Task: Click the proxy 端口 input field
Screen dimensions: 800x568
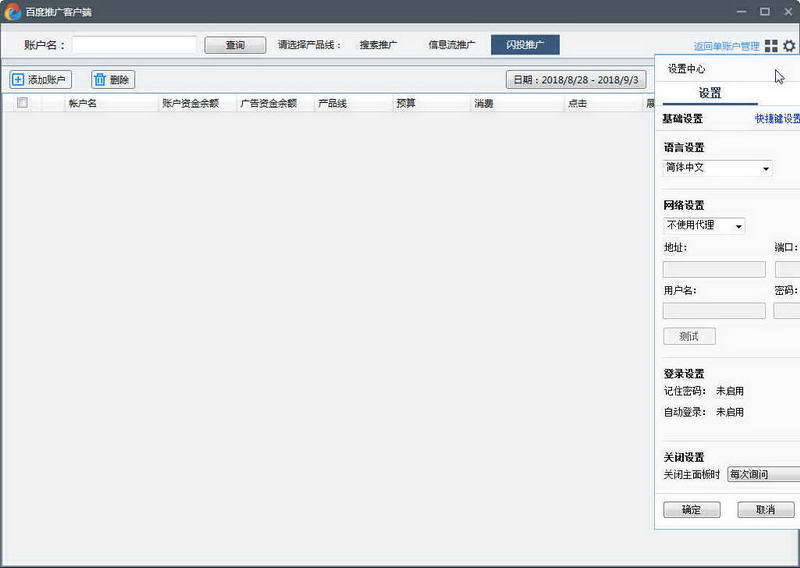Action: click(787, 269)
